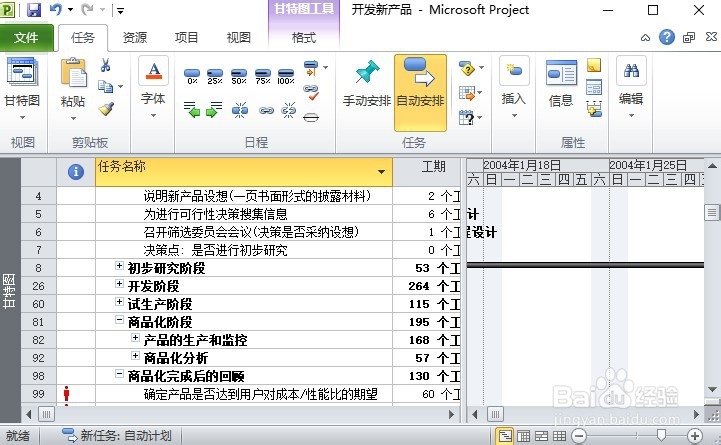Click the Split Task icon
The image size is (721, 445).
240,110
